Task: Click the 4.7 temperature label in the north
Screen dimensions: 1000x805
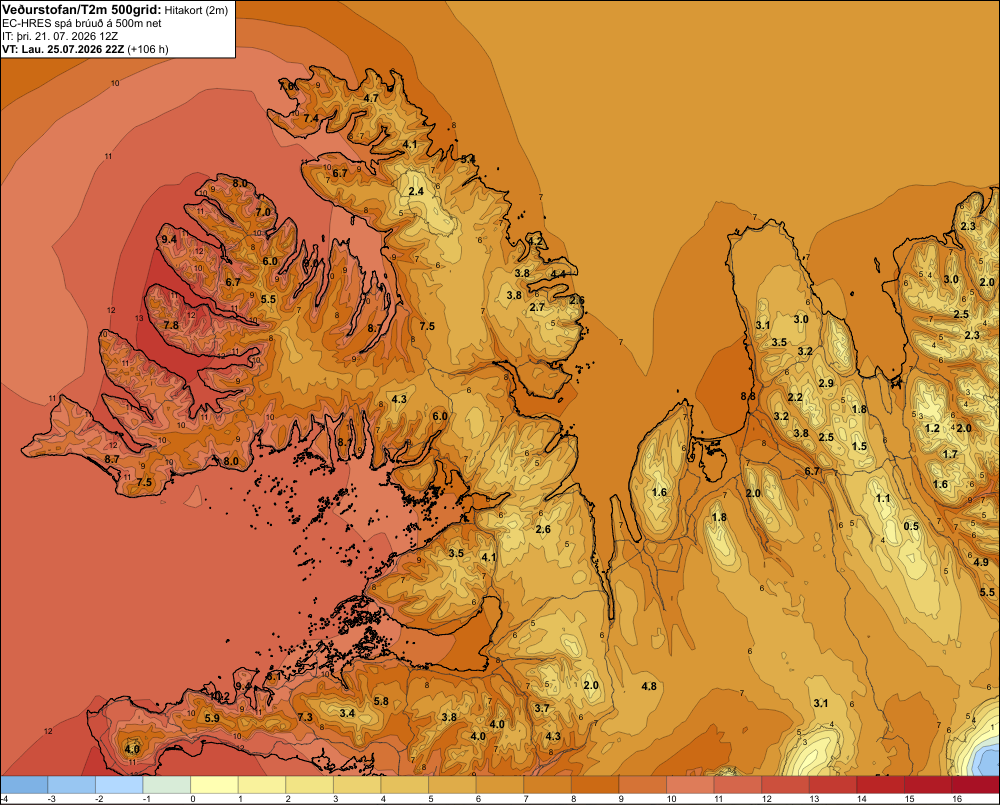Action: [x=371, y=98]
